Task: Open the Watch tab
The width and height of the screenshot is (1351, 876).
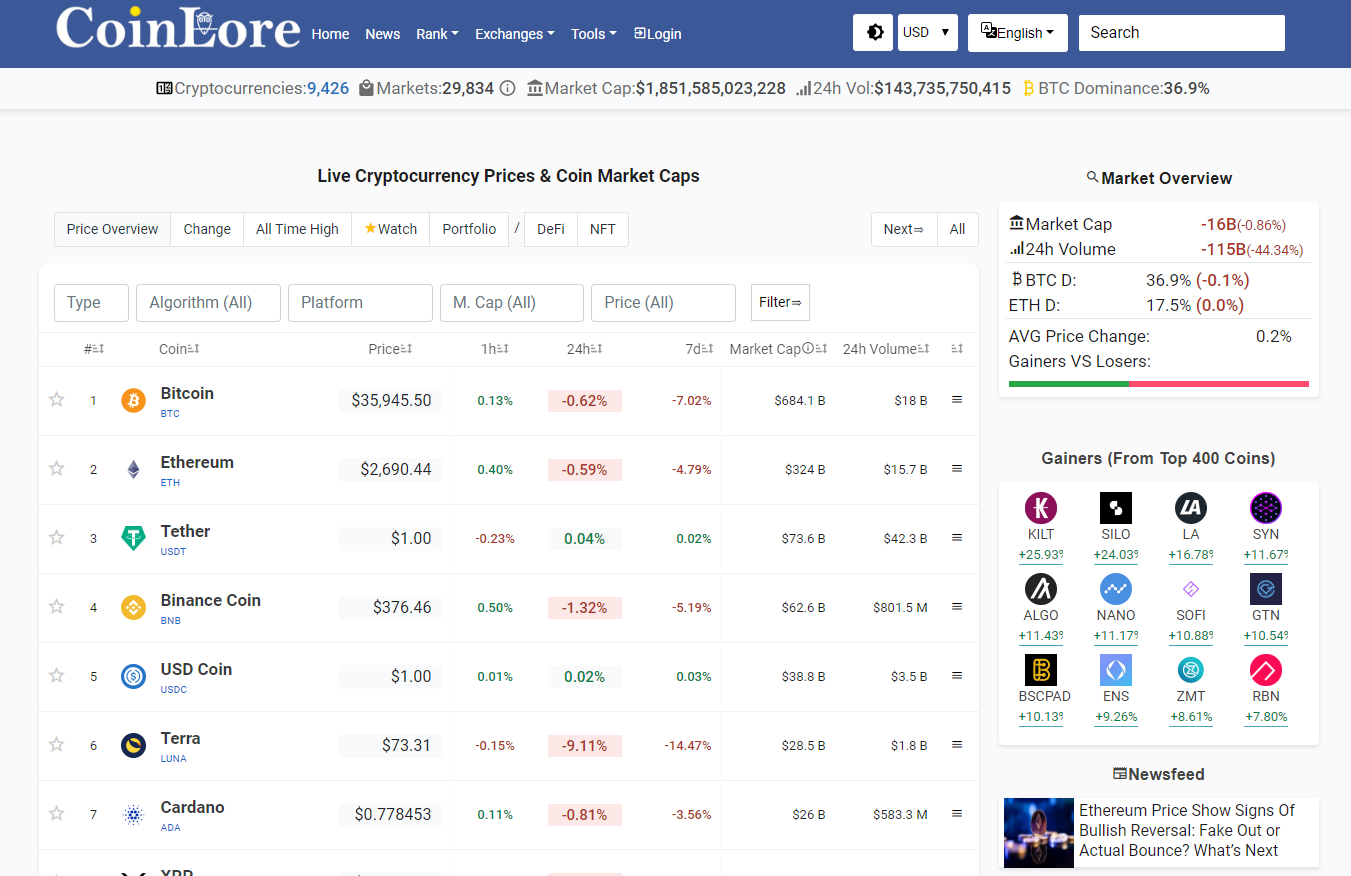Action: click(391, 229)
